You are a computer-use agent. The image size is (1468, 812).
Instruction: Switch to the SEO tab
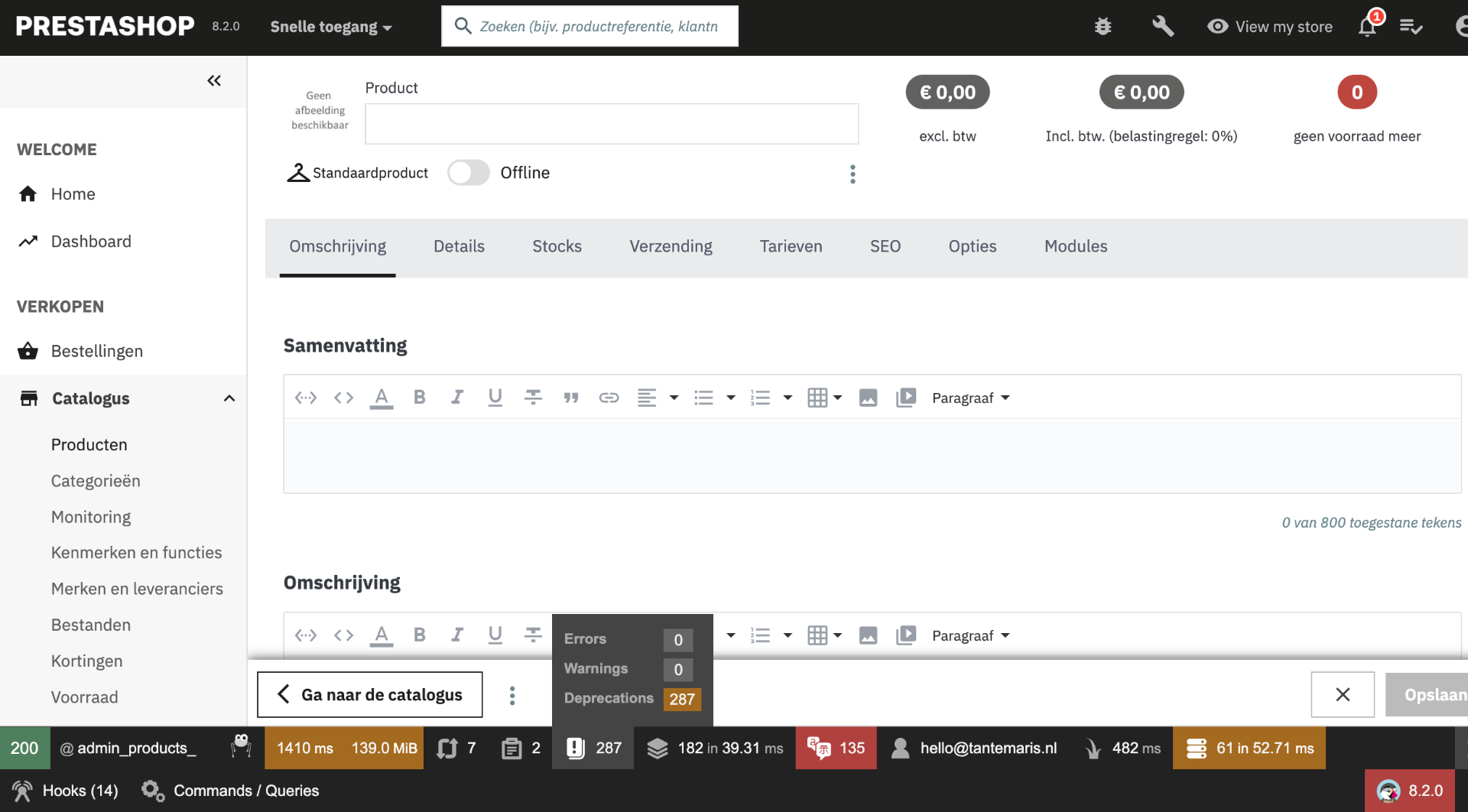pyautogui.click(x=885, y=246)
